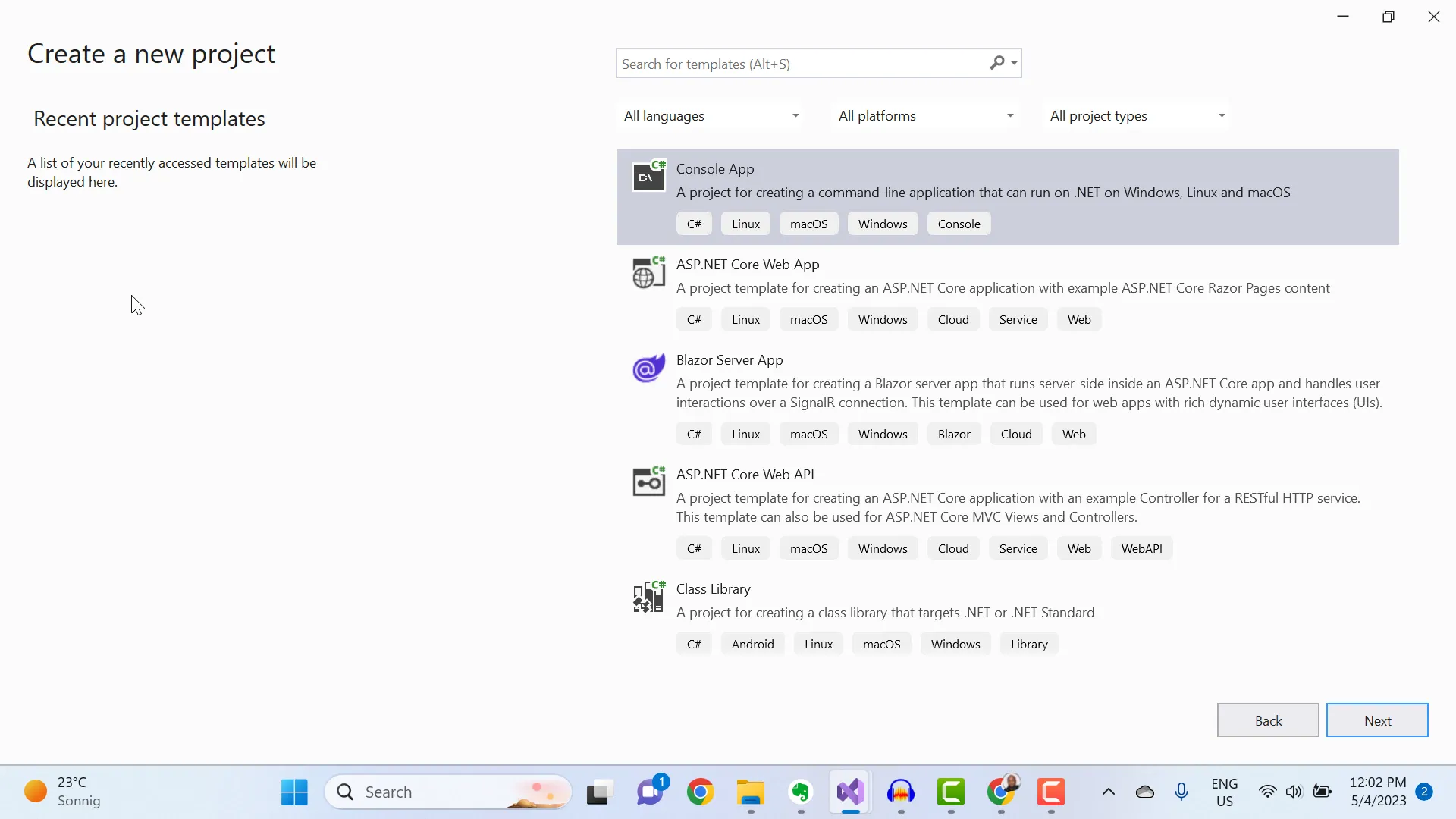Select the Console App template title
This screenshot has width=1456, height=819.
pyautogui.click(x=715, y=169)
